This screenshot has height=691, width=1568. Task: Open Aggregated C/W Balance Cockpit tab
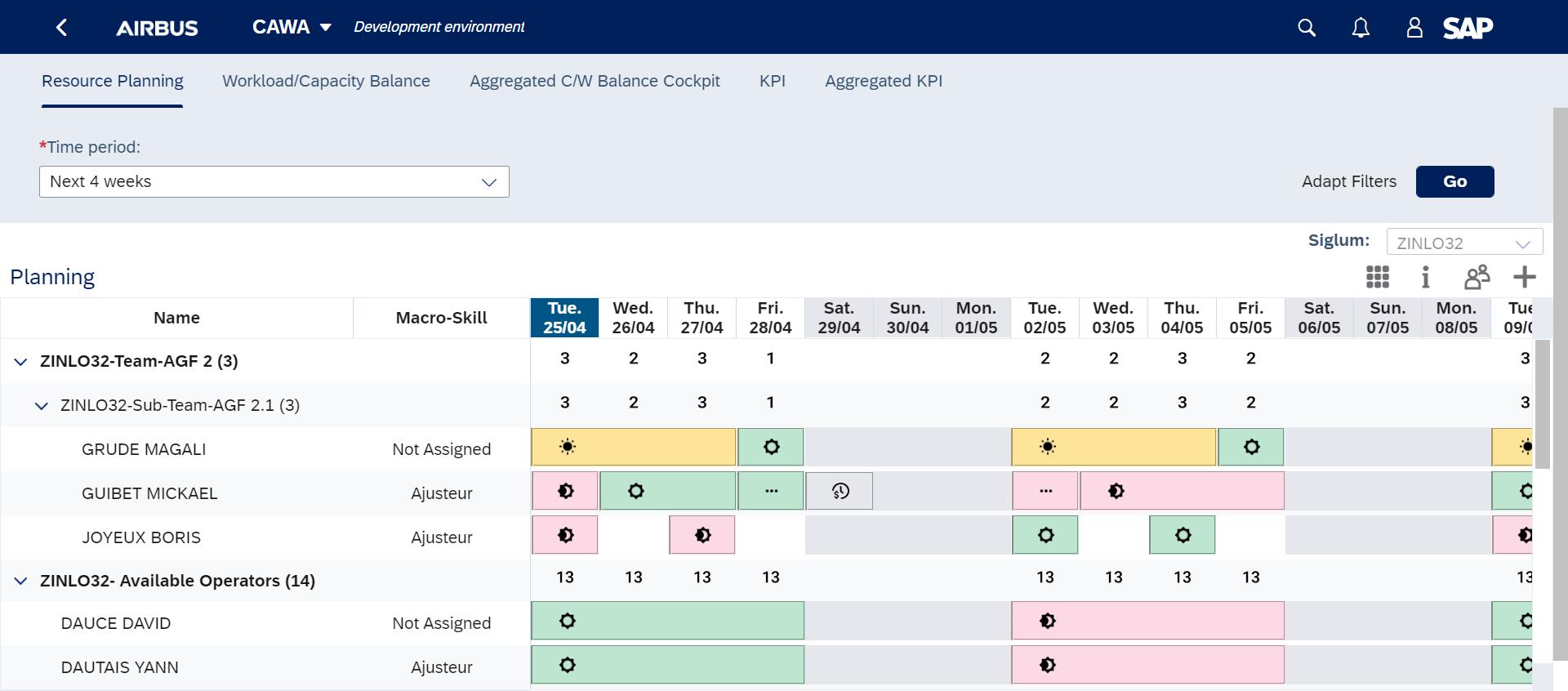coord(595,81)
